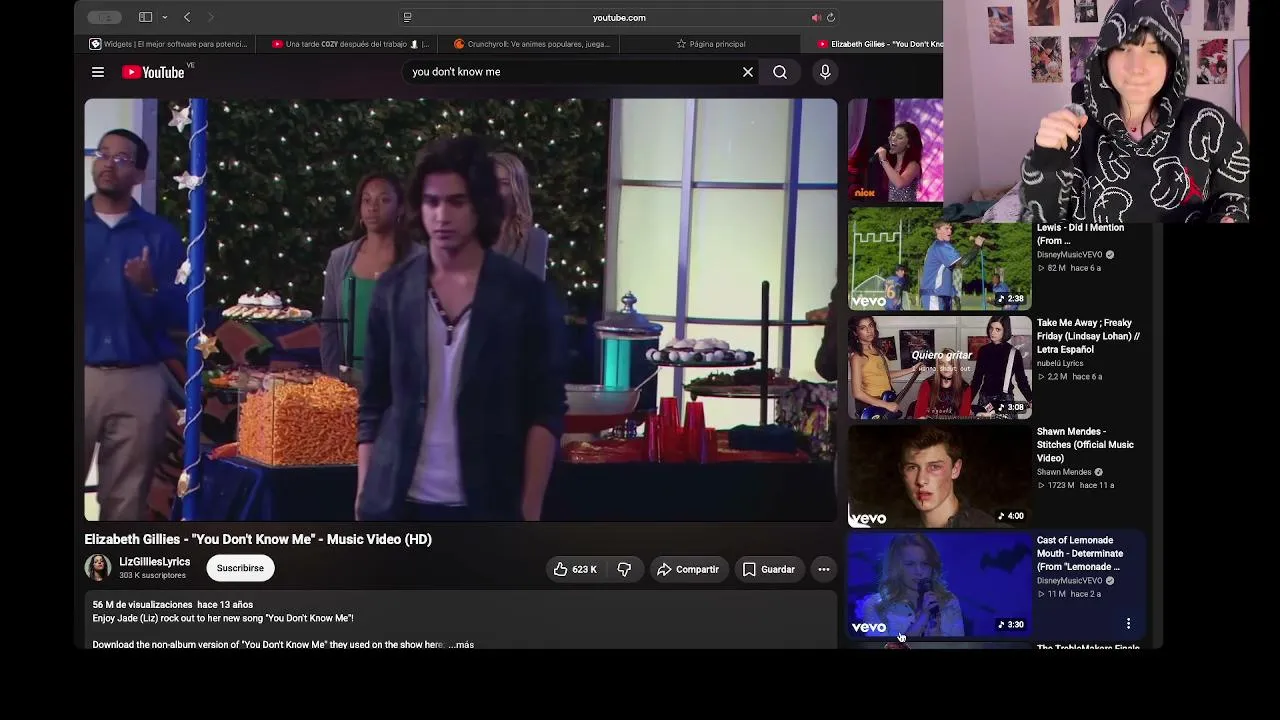The height and width of the screenshot is (720, 1280).
Task: Click the Safari window traffic-light controls
Action: click(104, 17)
